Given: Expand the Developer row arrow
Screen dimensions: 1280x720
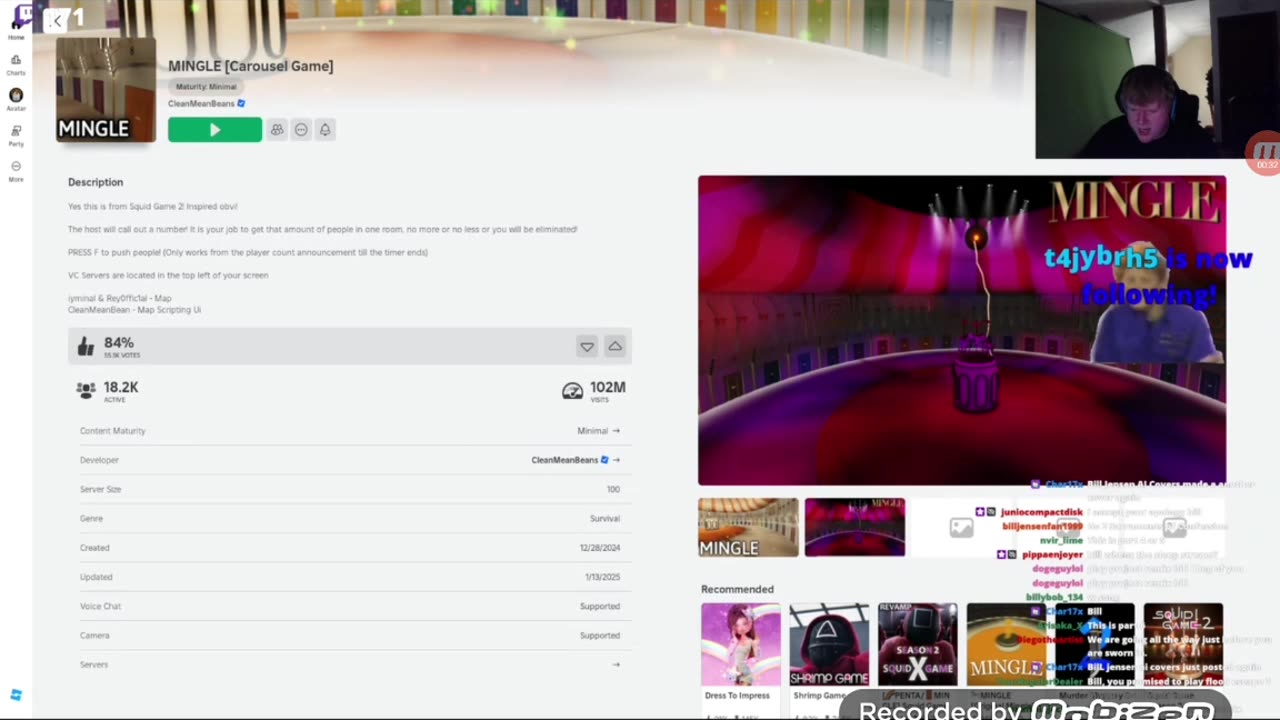Looking at the screenshot, I should click(616, 460).
